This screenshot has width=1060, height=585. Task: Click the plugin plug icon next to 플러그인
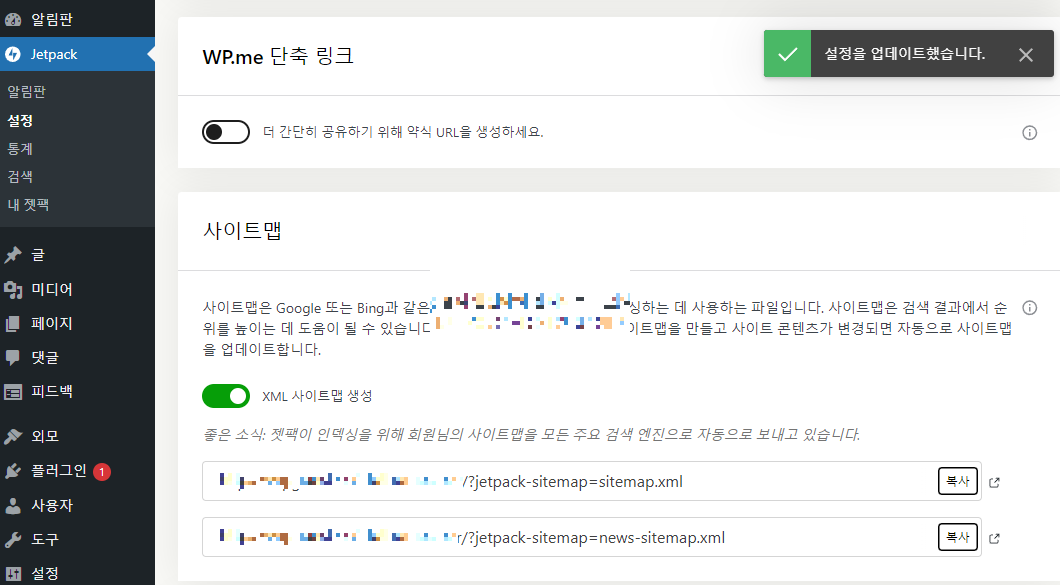click(13, 471)
